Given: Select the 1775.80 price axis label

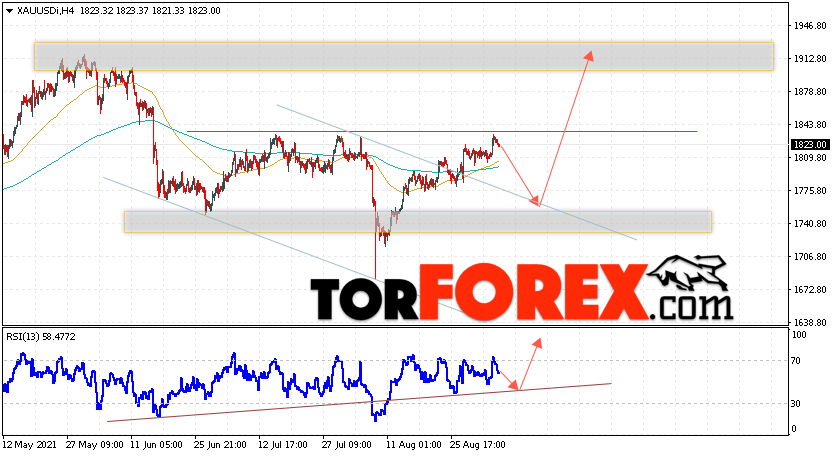Looking at the screenshot, I should click(x=810, y=190).
